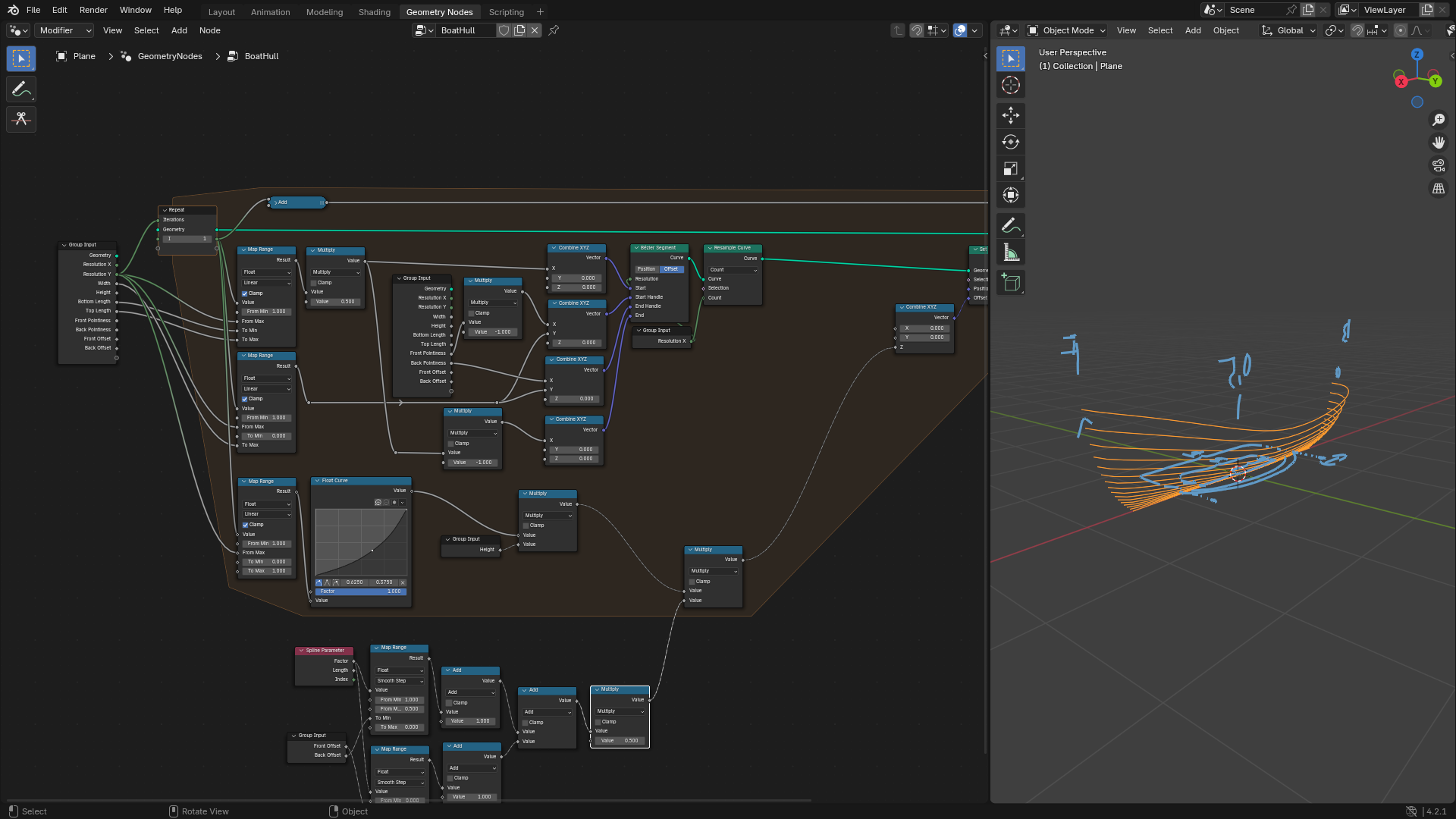Viewport: 1456px width, 819px height.
Task: Duplicate BoatHull node group with new copy icon
Action: pos(519,30)
